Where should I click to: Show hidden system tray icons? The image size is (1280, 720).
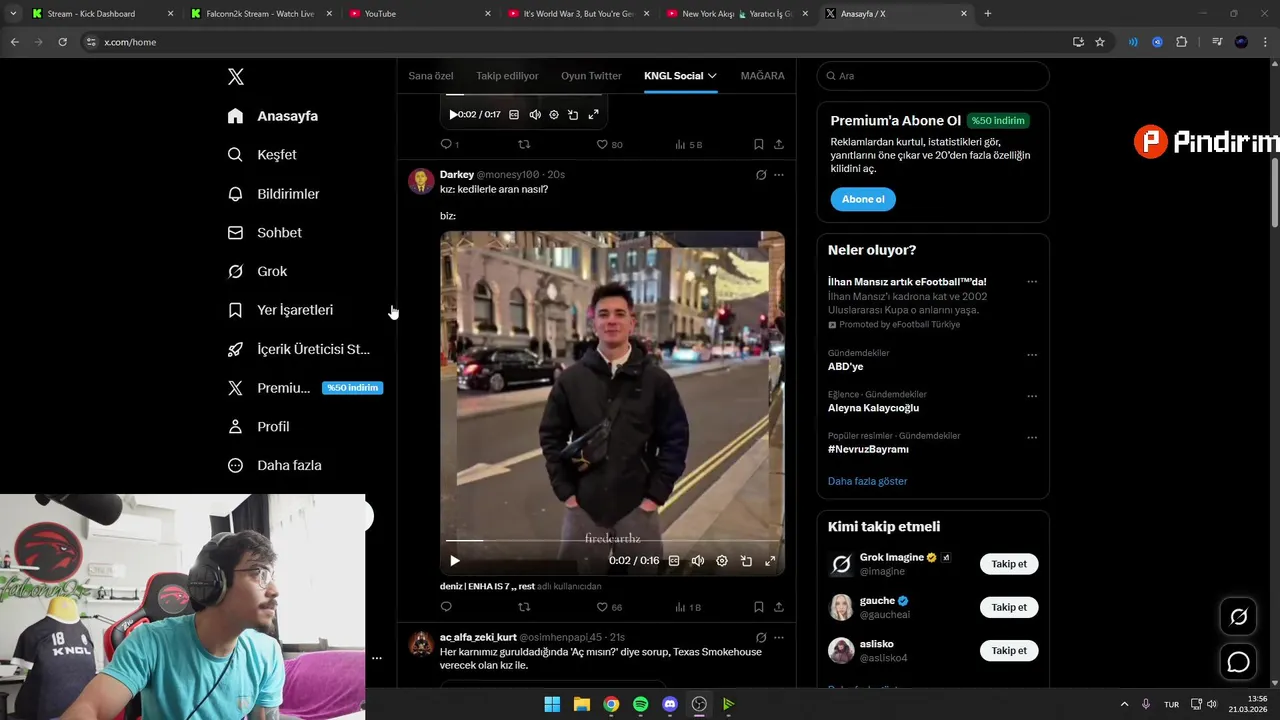click(1124, 704)
